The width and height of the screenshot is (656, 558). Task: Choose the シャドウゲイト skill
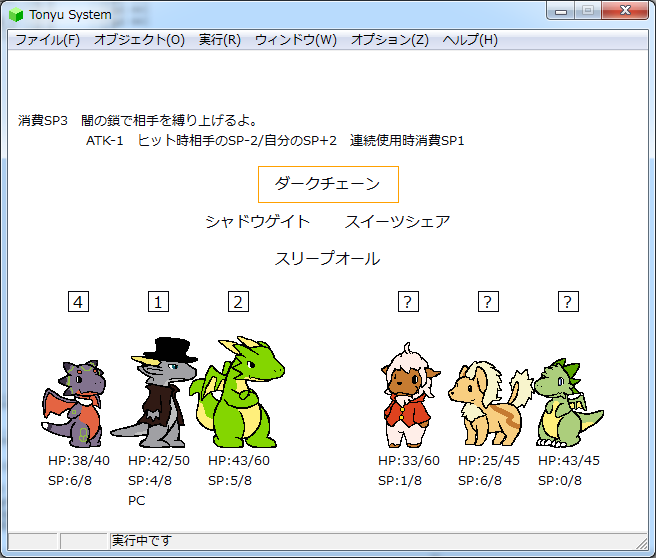(257, 221)
